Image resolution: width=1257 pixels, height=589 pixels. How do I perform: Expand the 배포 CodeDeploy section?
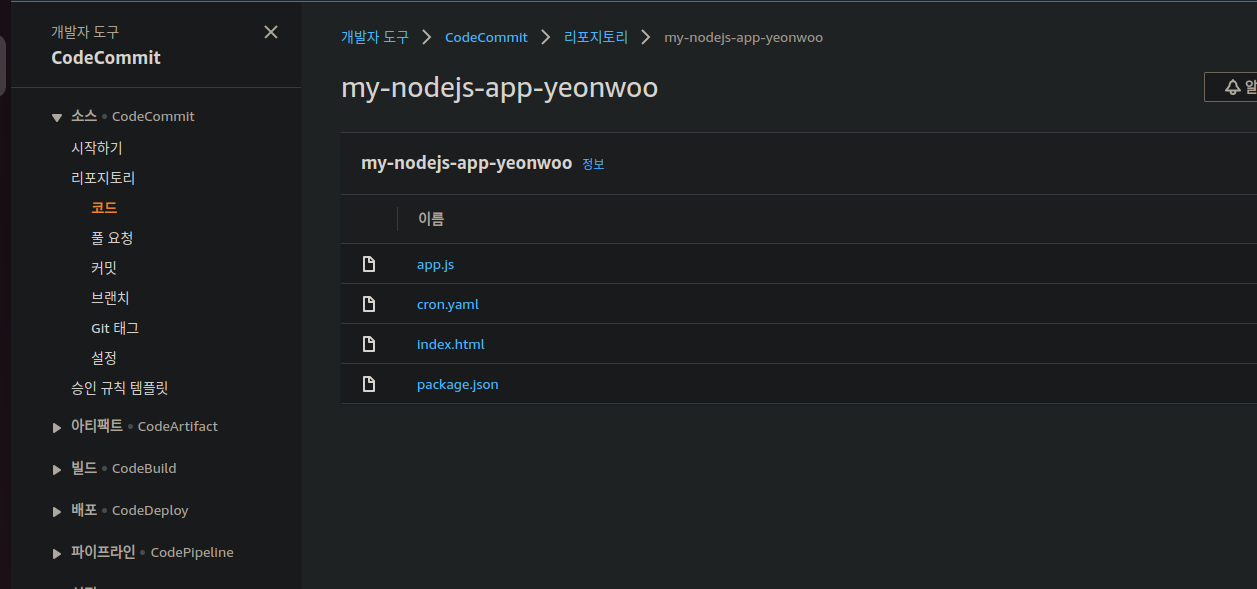(57, 511)
